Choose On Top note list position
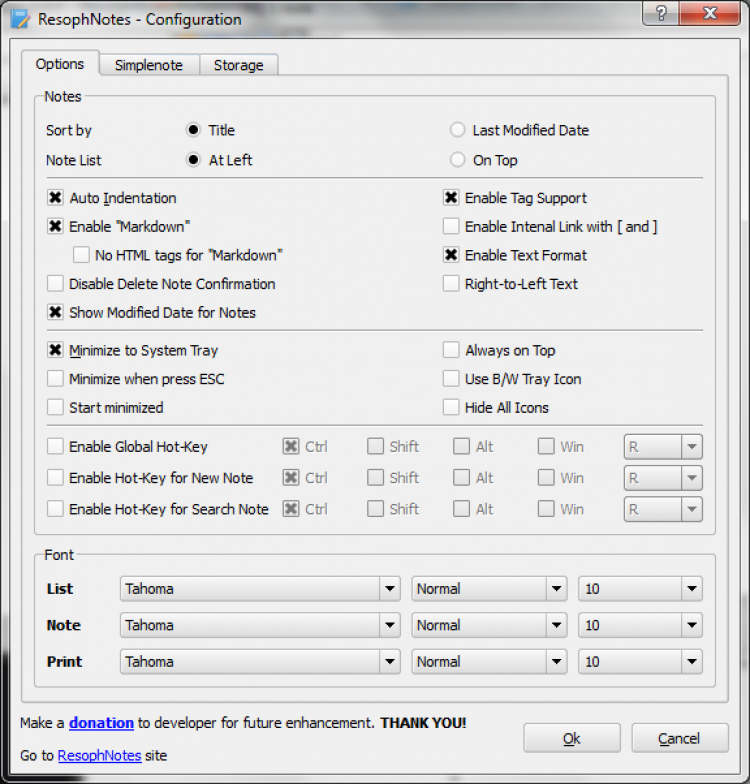 click(x=458, y=160)
